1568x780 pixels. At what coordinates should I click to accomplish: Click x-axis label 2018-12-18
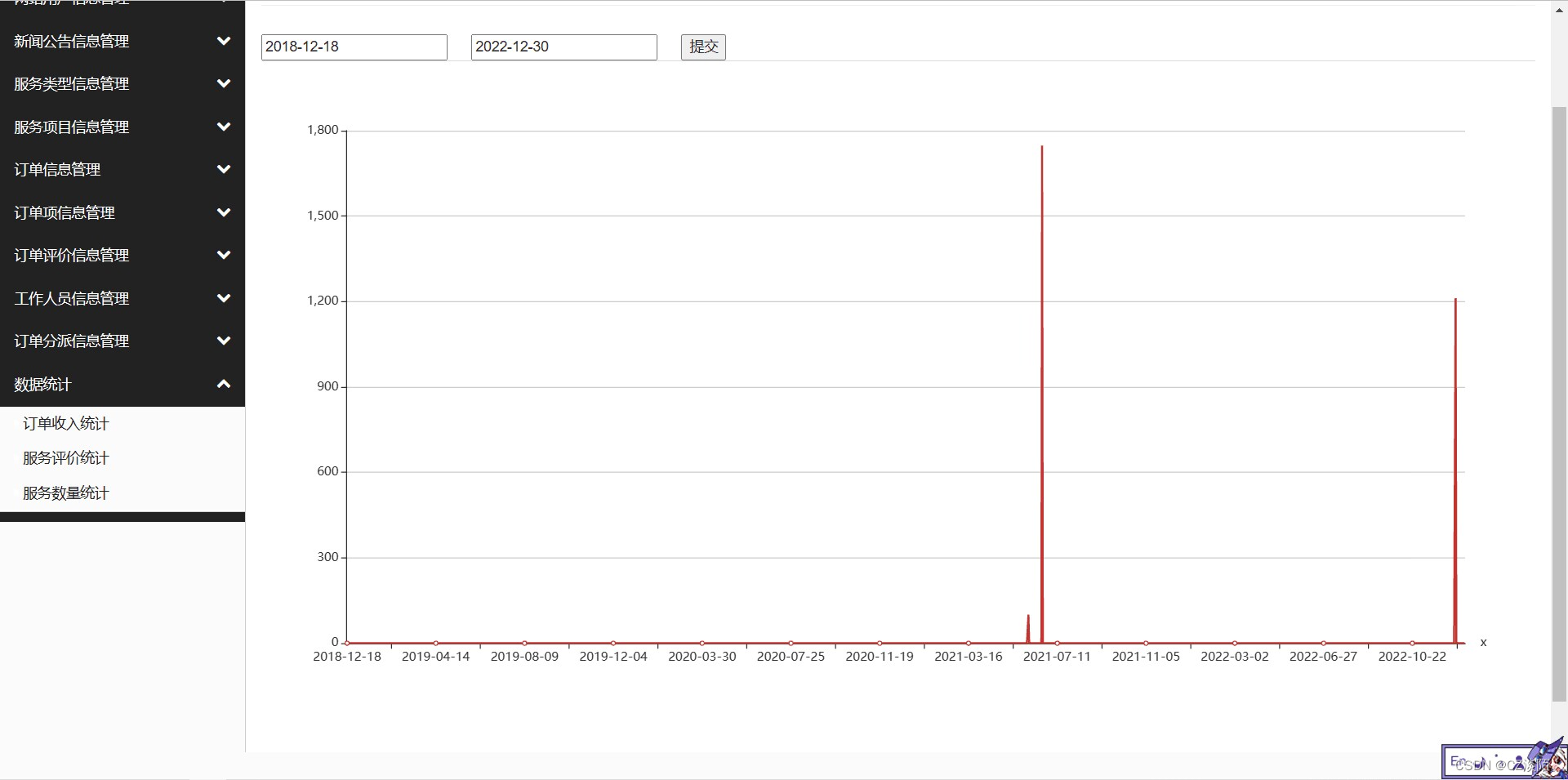click(x=347, y=657)
